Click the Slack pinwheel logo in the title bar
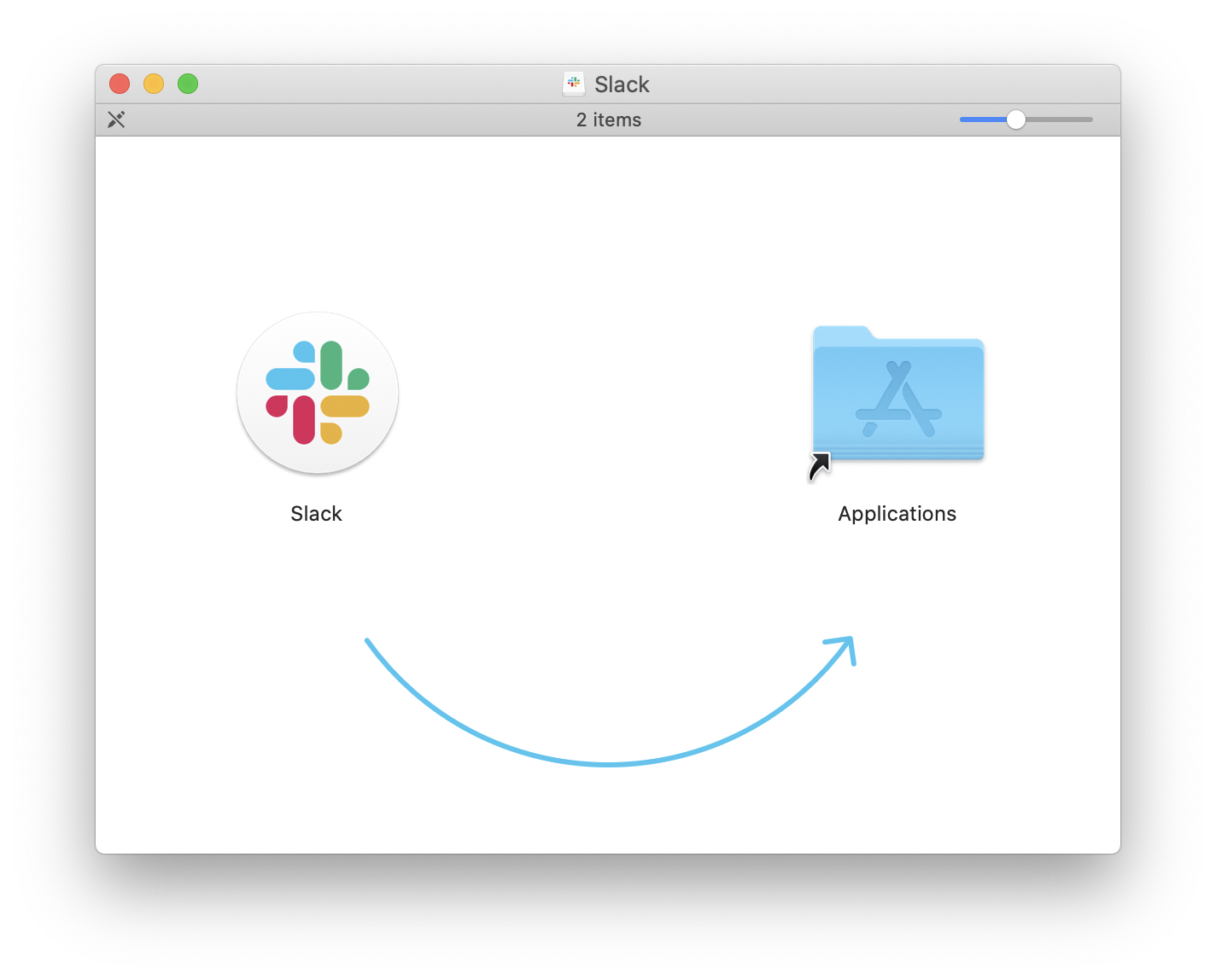This screenshot has height=980, width=1216. 573,84
